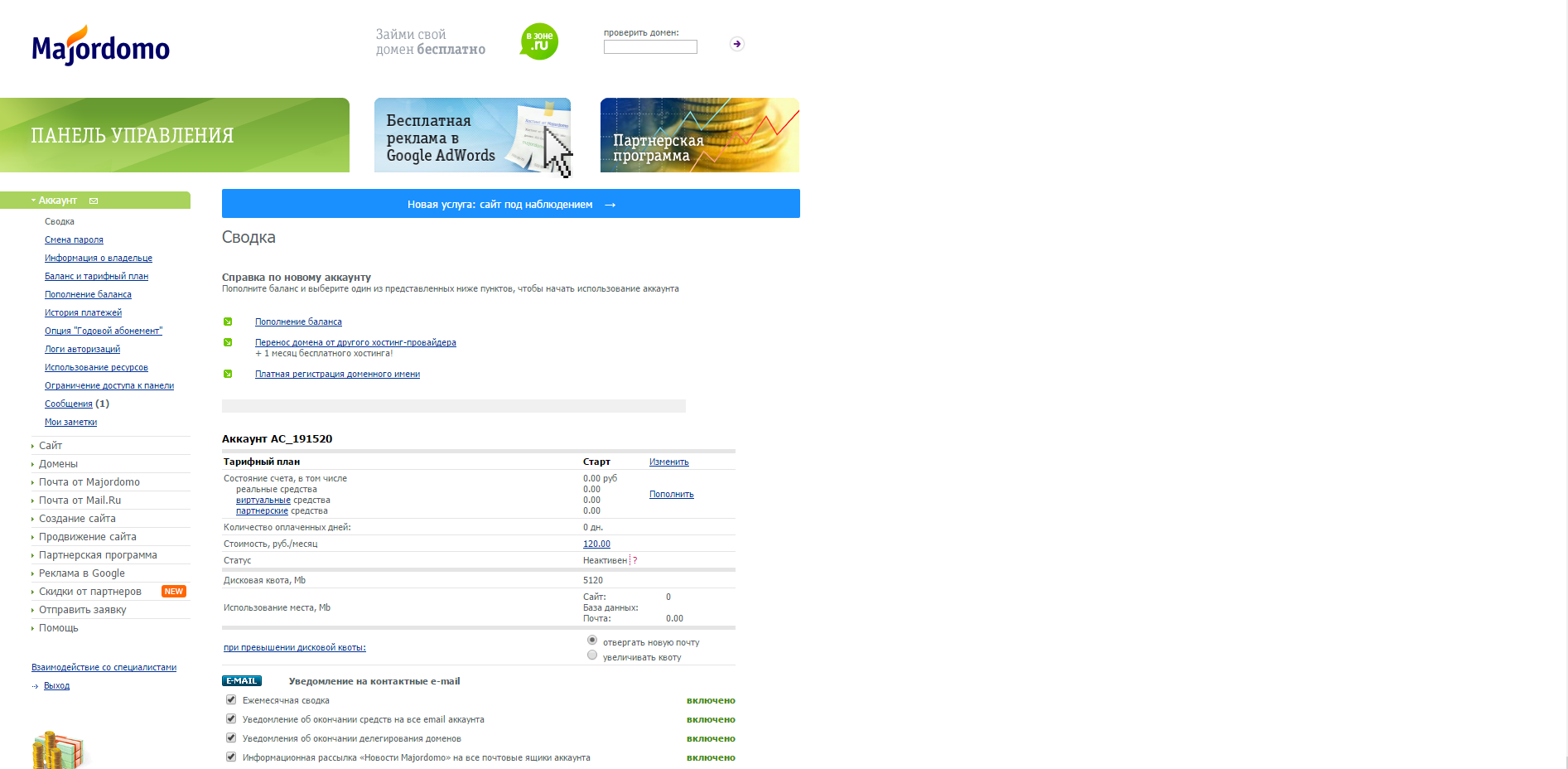1568x769 pixels.
Task: Expand the Почта от Mail.Ru section
Action: pos(80,501)
